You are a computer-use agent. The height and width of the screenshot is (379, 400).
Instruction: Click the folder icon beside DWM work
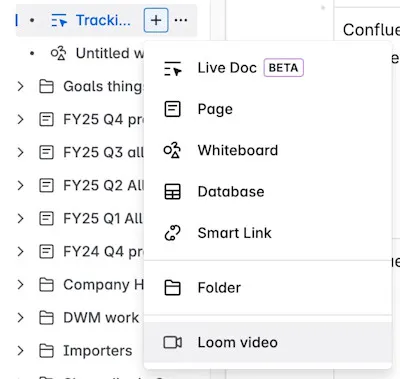46,317
